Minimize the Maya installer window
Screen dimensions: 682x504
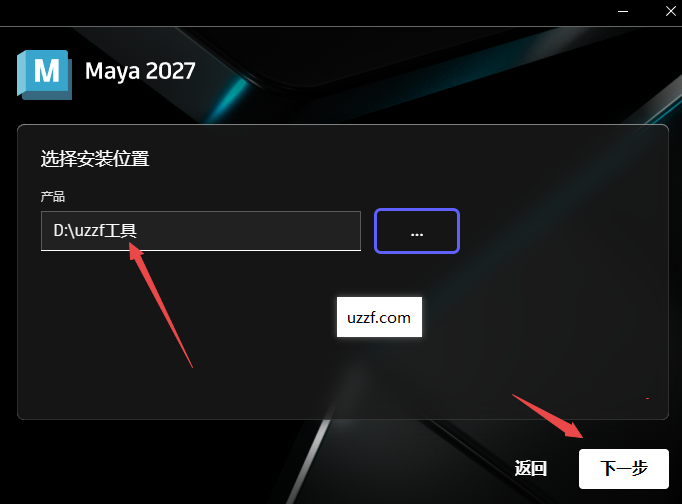[623, 11]
